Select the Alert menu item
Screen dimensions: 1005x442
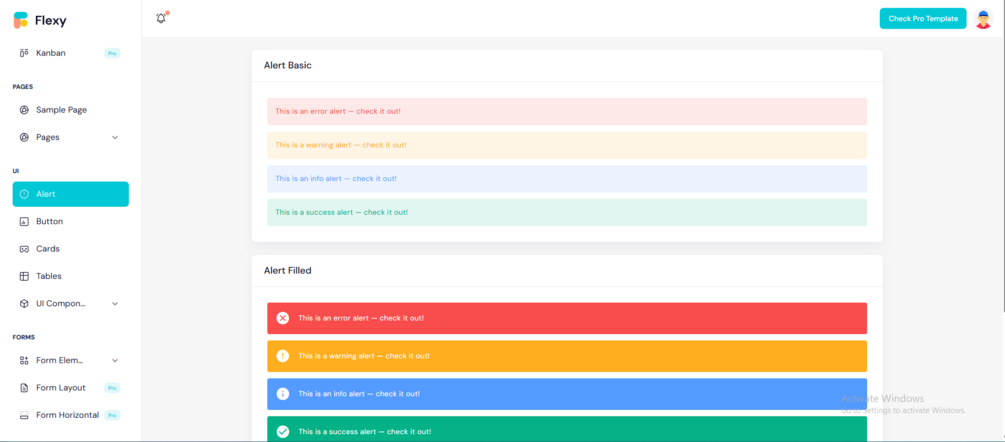[71, 194]
